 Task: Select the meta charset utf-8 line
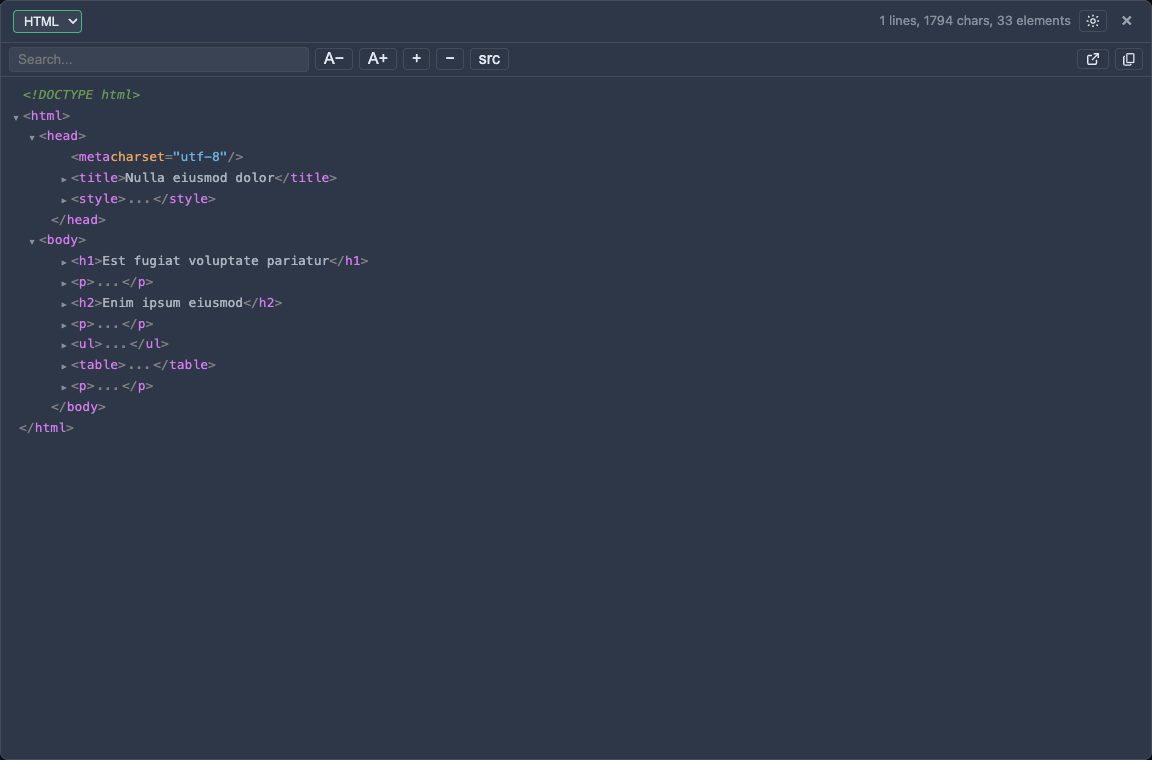[157, 157]
